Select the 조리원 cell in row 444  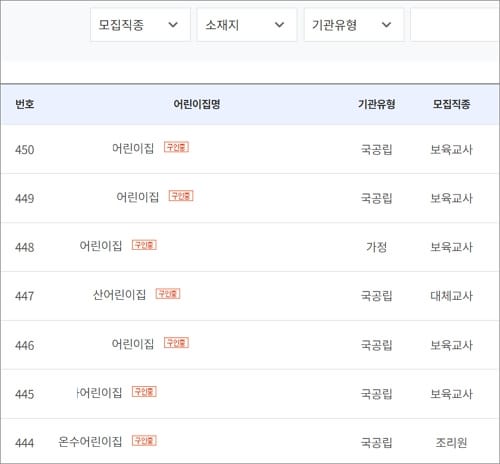click(451, 443)
